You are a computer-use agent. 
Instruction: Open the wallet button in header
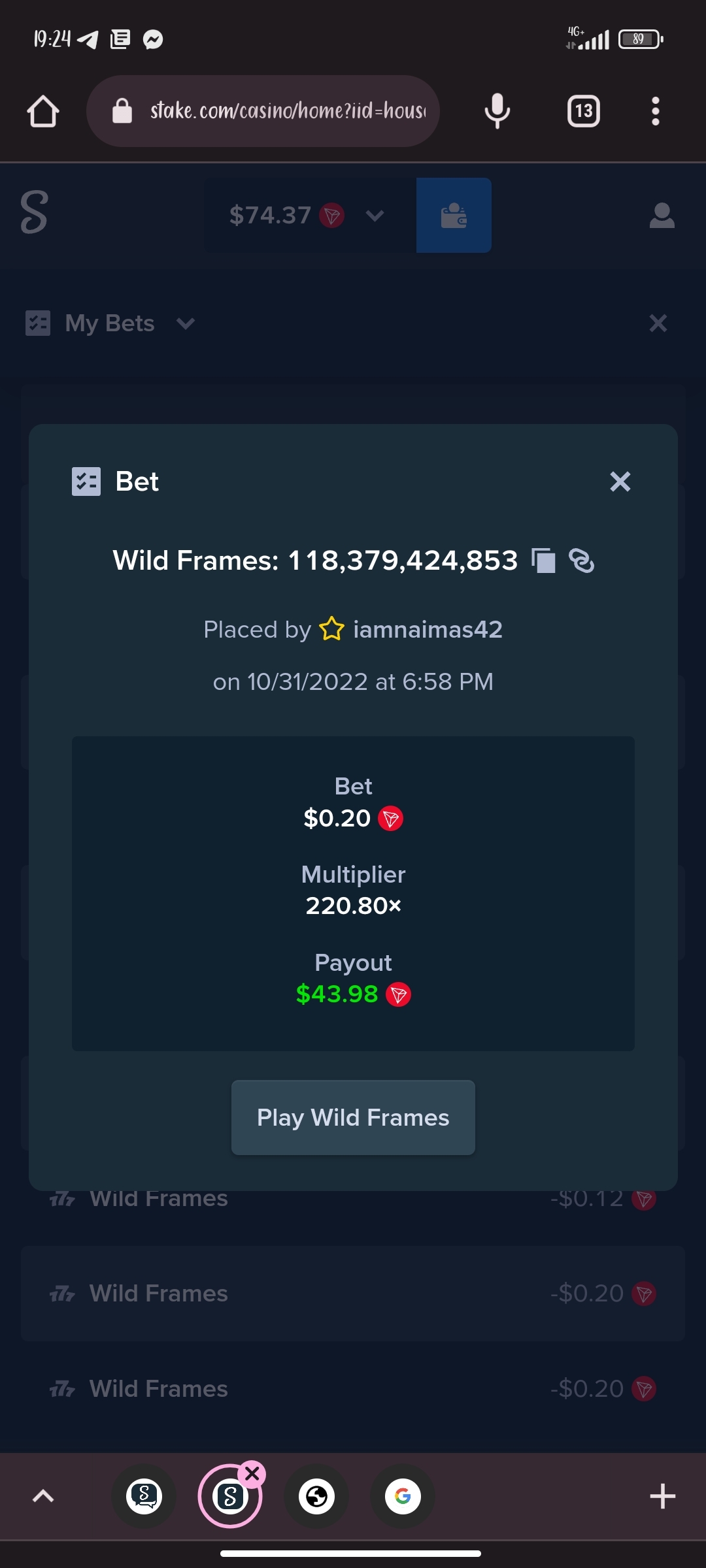coord(454,215)
